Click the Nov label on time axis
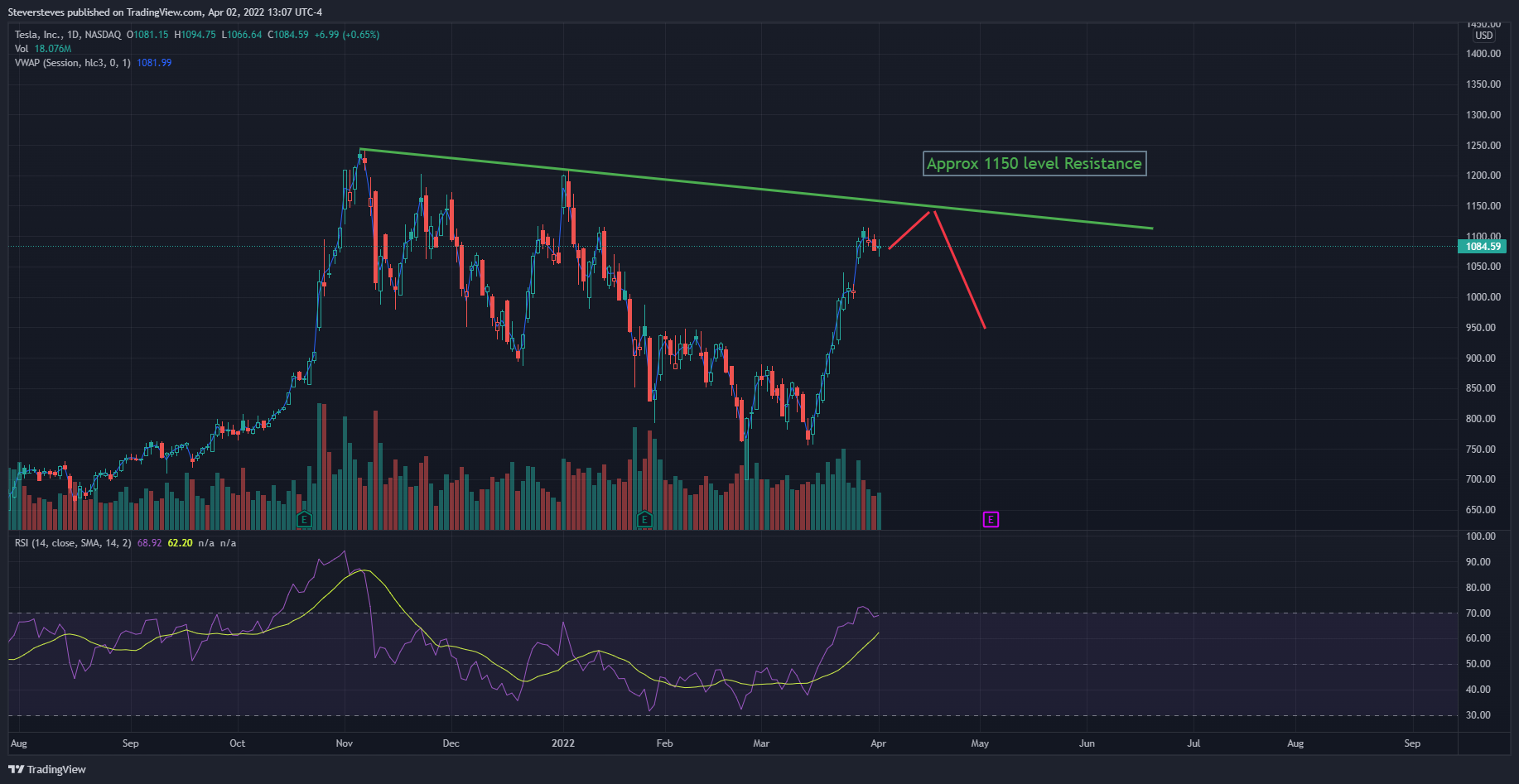Screen dimensions: 1519x784 [x=345, y=743]
